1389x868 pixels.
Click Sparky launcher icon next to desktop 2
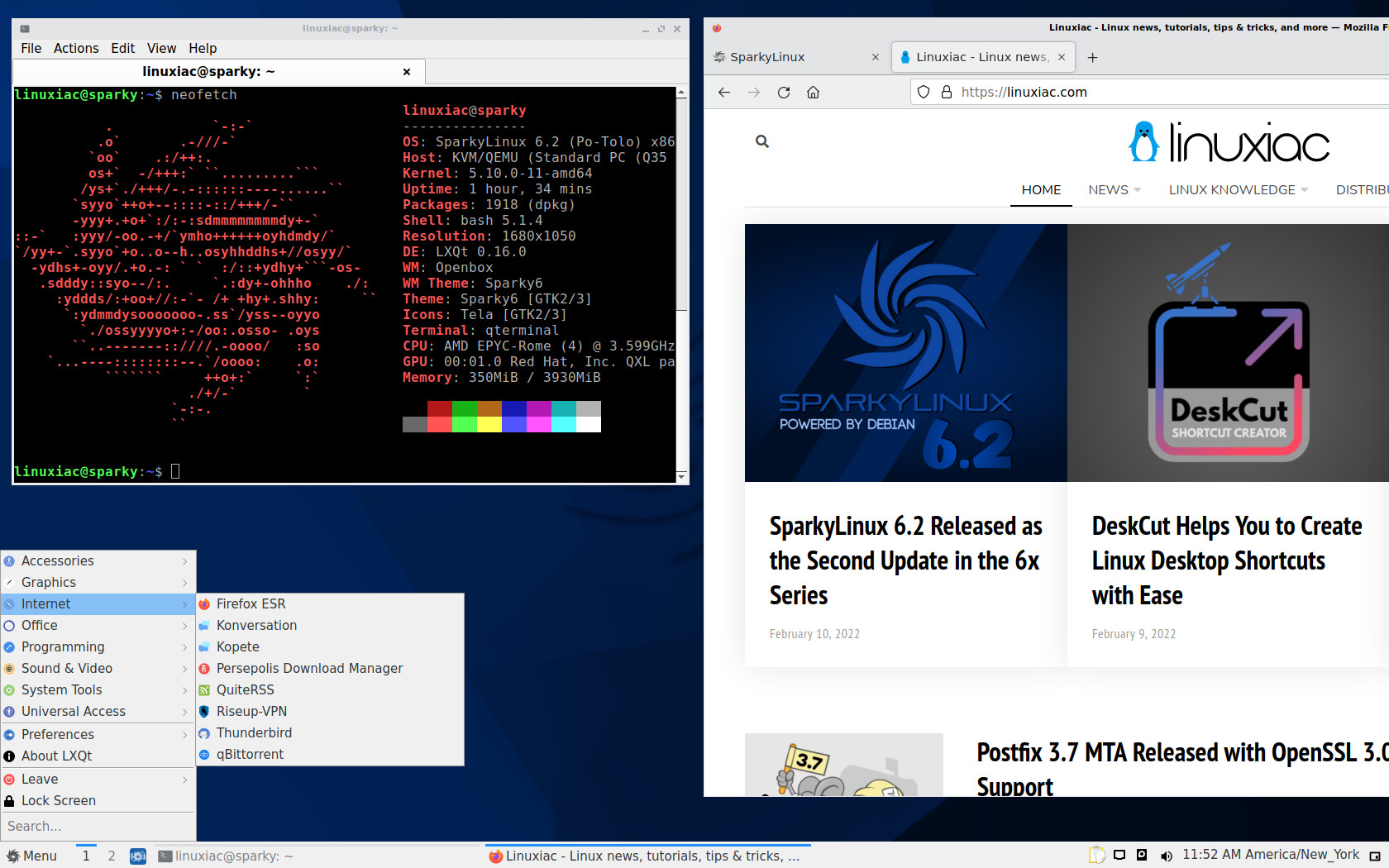[x=138, y=856]
